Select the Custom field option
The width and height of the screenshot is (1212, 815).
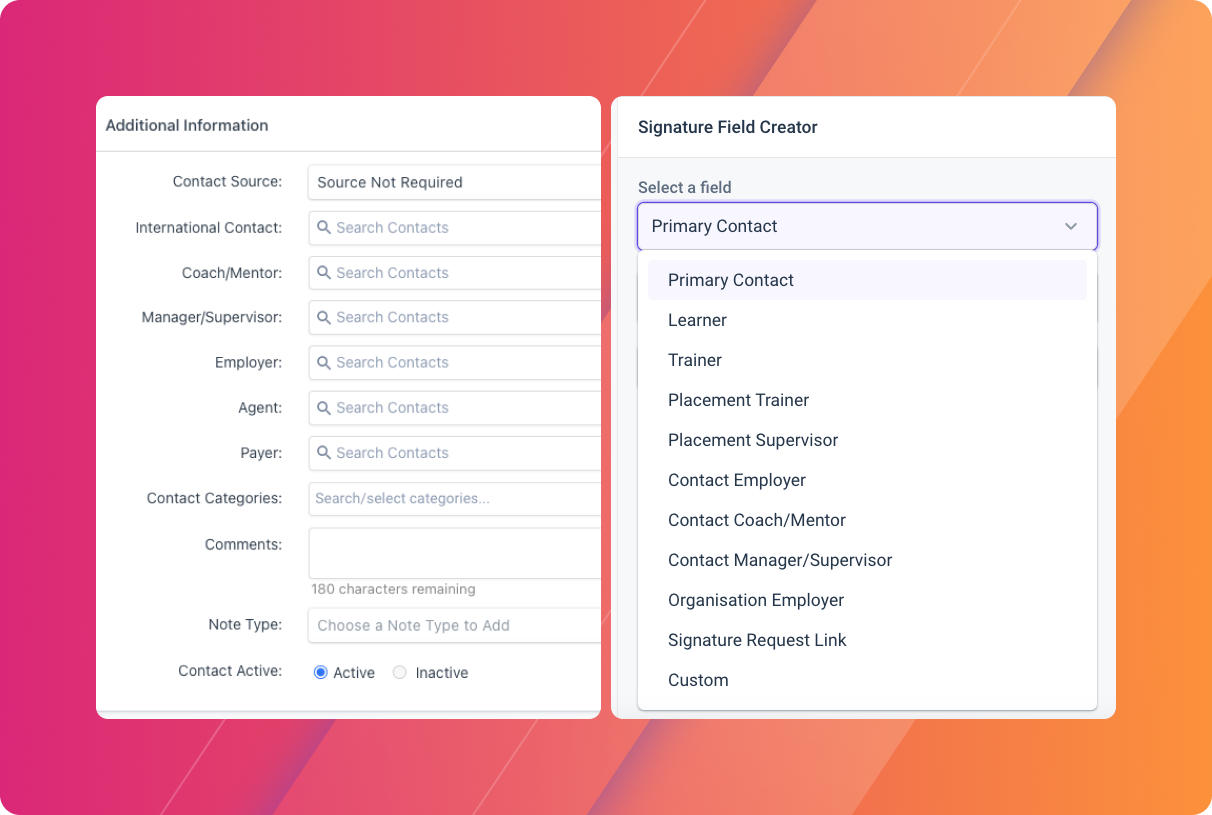[x=697, y=680]
